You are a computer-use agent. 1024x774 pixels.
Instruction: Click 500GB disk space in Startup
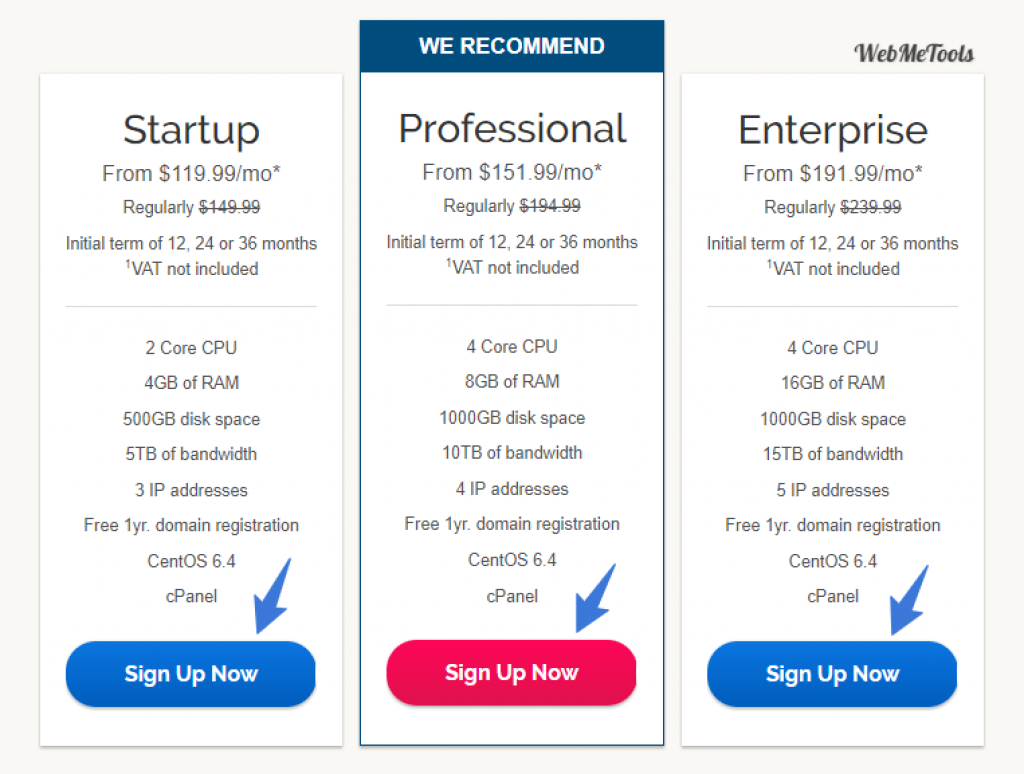191,419
